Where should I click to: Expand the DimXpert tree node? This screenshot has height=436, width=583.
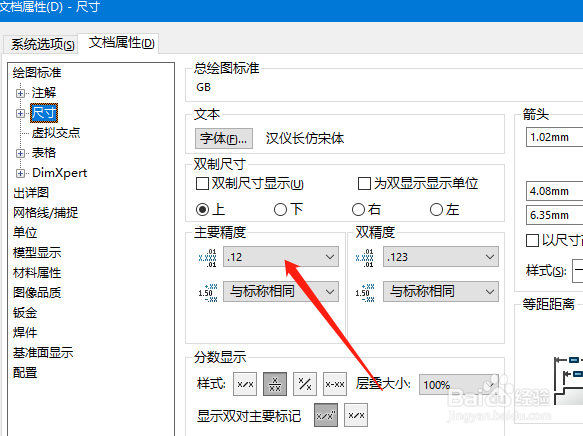tap(20, 173)
